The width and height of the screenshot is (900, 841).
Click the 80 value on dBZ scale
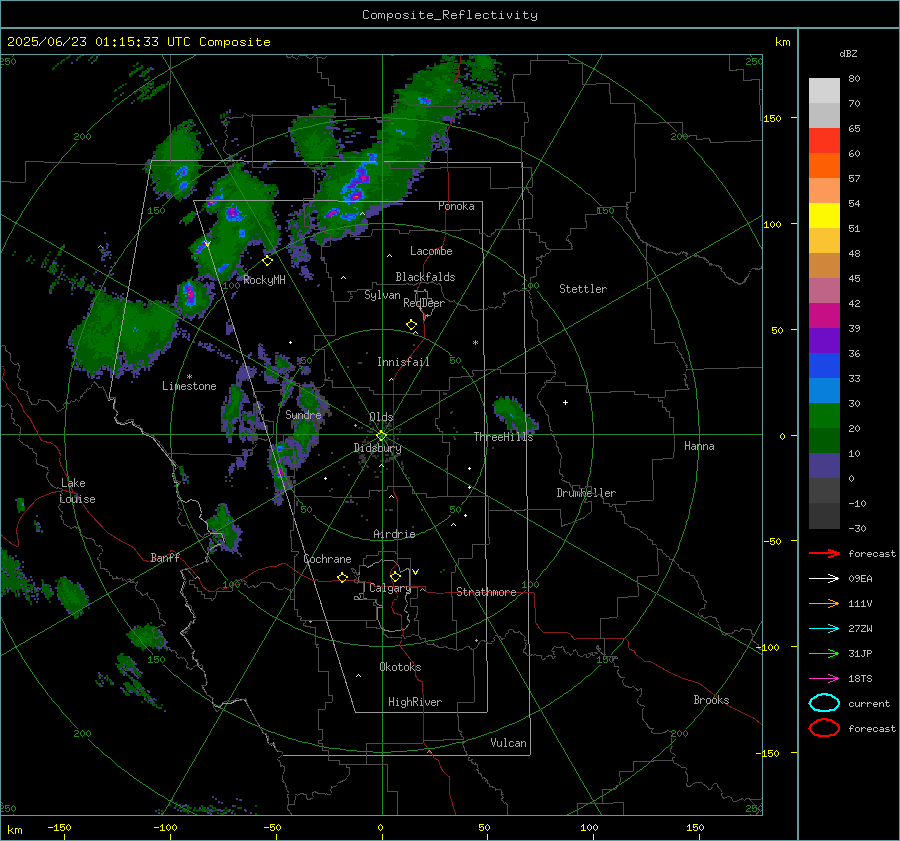pos(854,79)
